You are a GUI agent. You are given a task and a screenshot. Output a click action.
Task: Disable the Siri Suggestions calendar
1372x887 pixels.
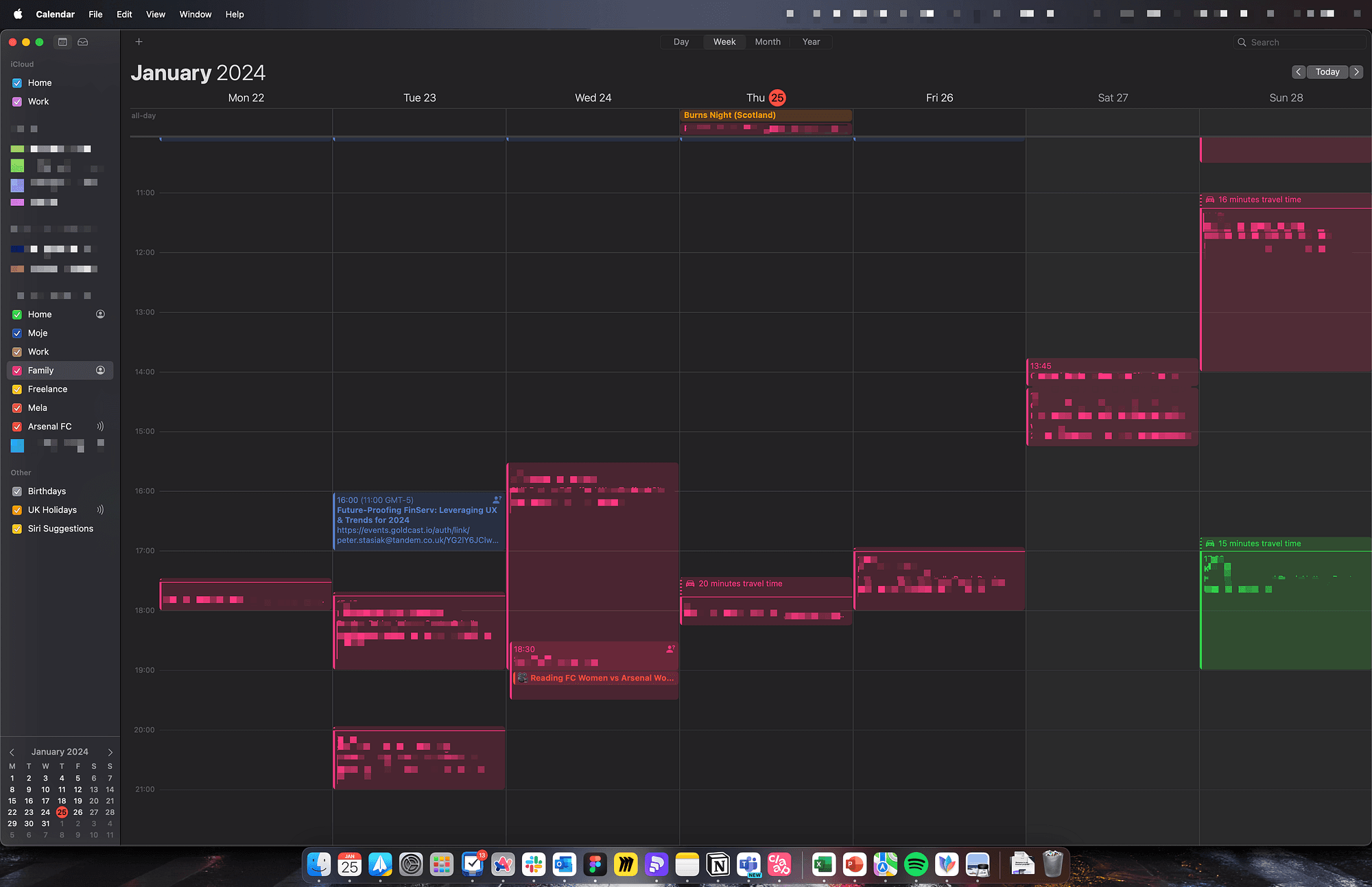point(17,529)
